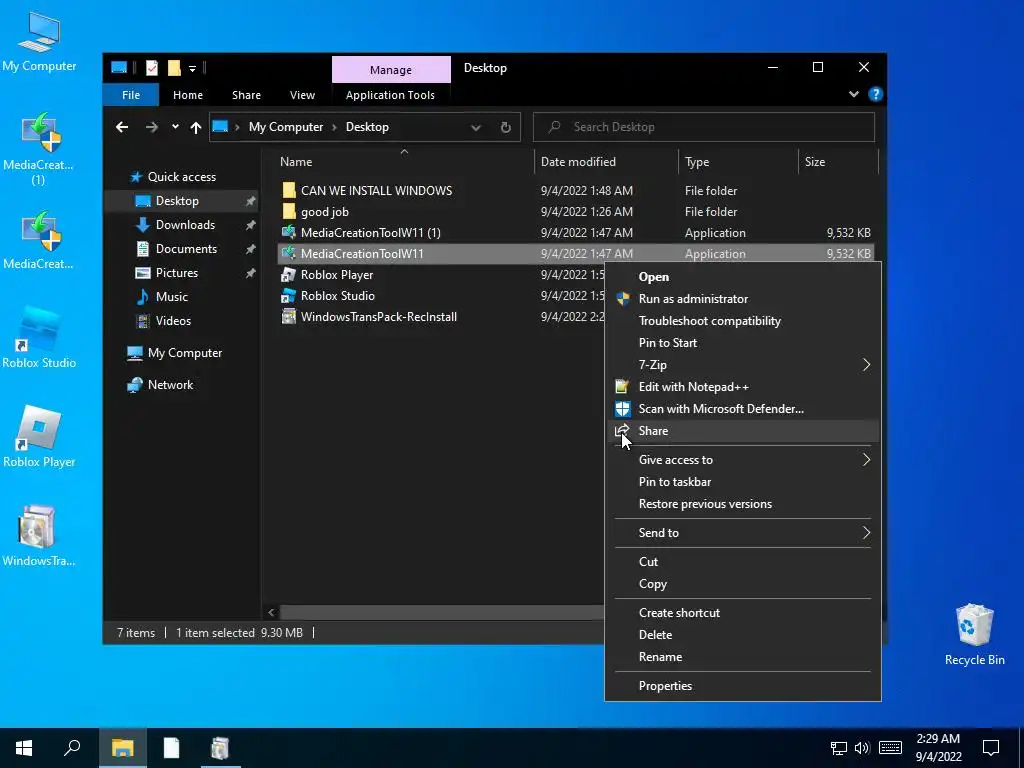Click the chevron after My Computer in address bar
The height and width of the screenshot is (768, 1024).
pos(334,127)
